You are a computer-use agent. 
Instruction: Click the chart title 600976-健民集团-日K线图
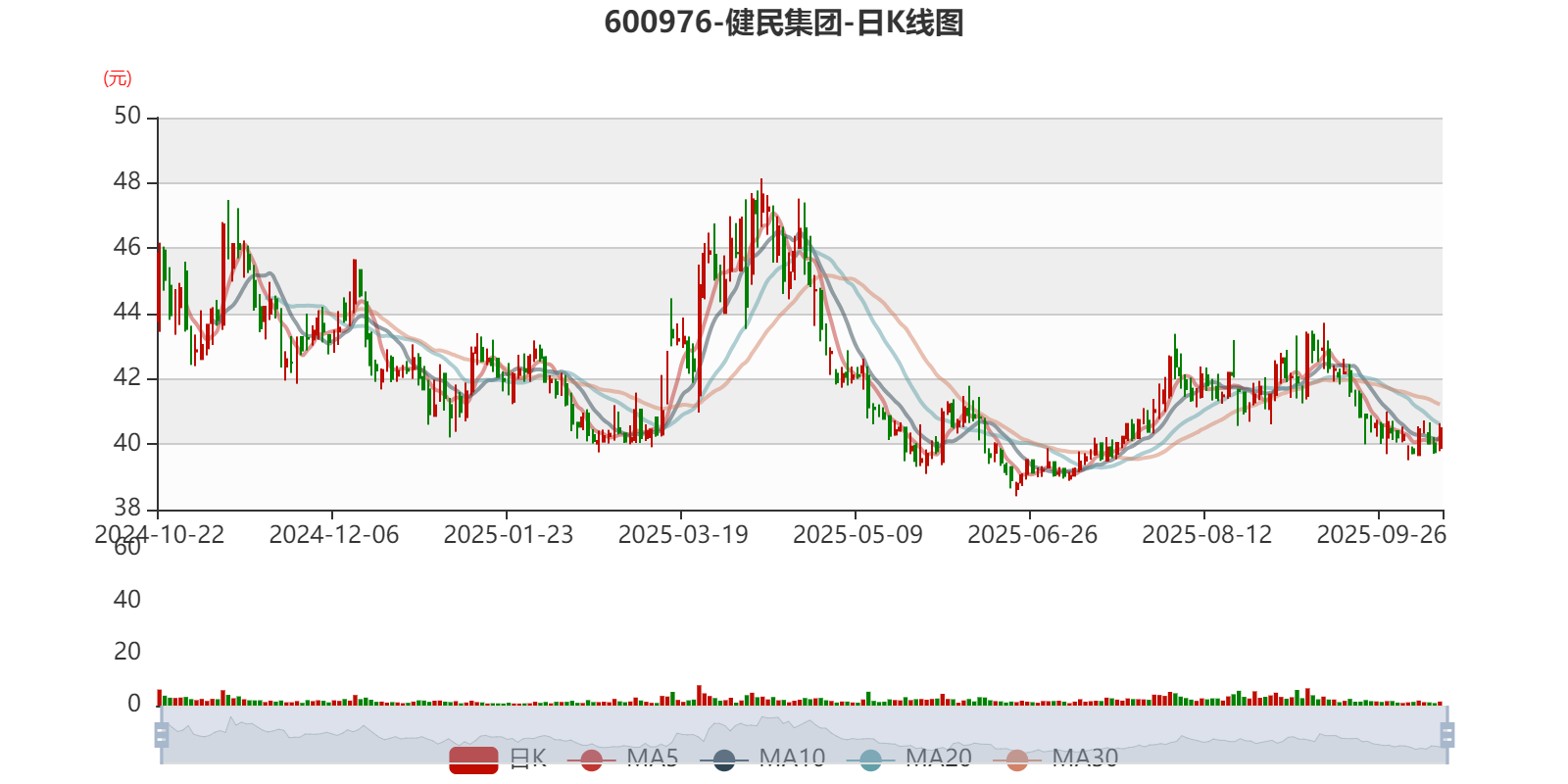[784, 23]
